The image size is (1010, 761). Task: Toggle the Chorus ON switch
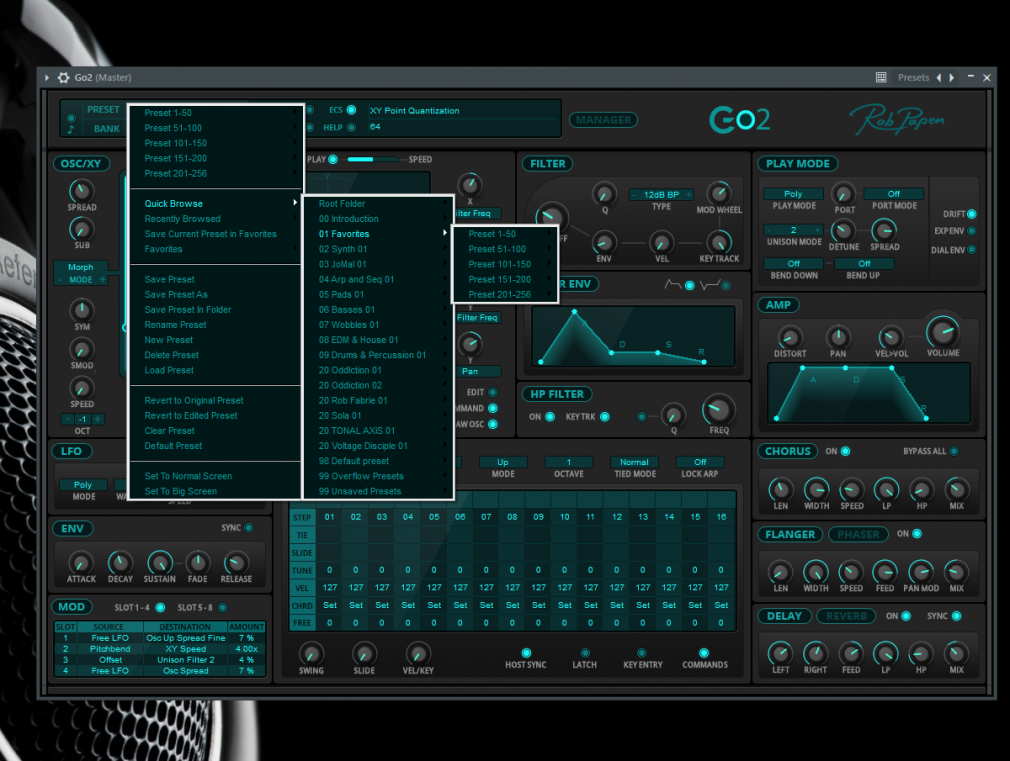point(845,451)
